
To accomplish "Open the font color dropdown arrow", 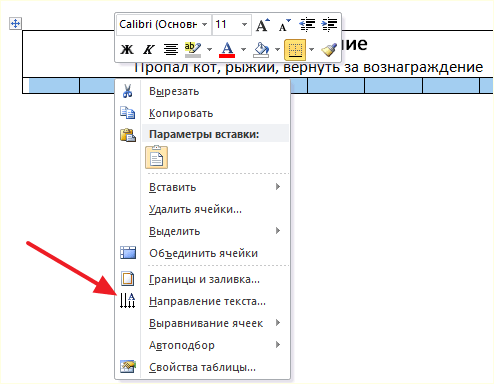I will point(243,49).
